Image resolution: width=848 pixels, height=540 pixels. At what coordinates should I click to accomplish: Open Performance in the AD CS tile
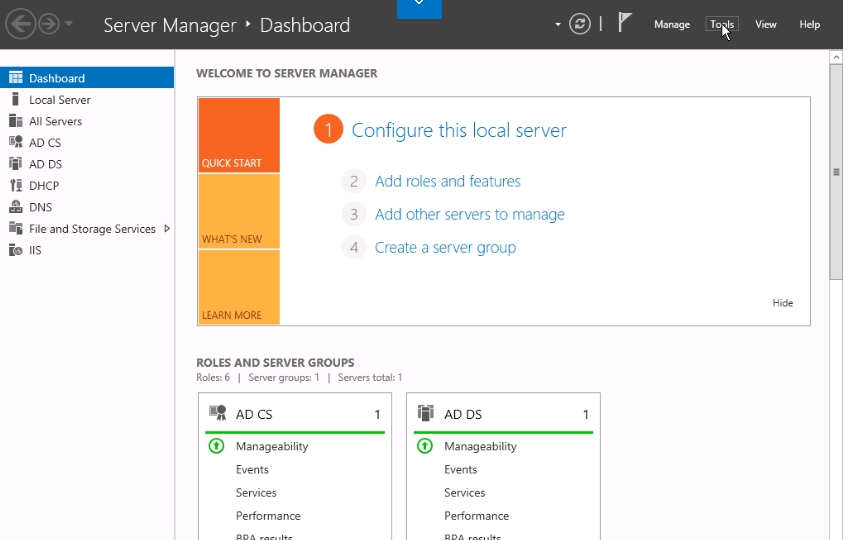pos(268,516)
